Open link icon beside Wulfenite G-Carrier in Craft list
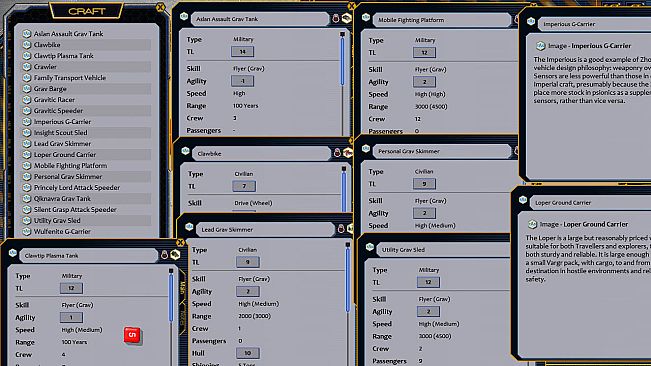The image size is (651, 366). (27, 232)
